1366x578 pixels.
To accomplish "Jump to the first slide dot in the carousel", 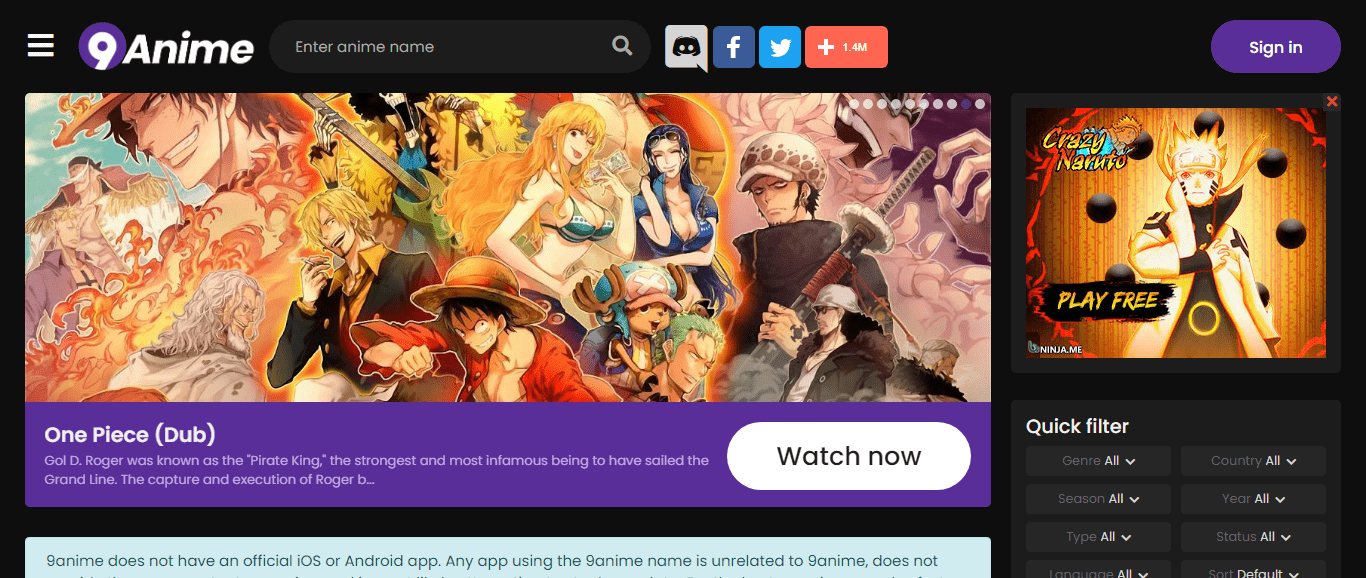I will (x=855, y=104).
